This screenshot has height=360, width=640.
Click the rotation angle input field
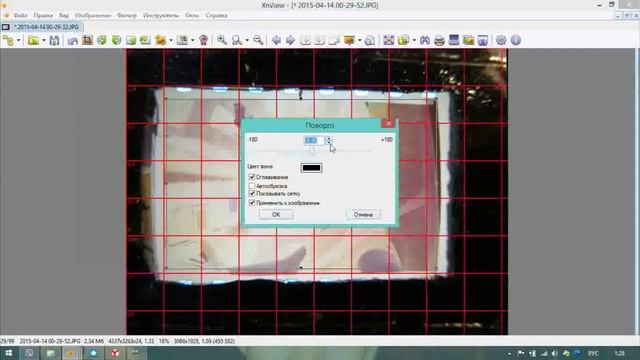[x=314, y=140]
